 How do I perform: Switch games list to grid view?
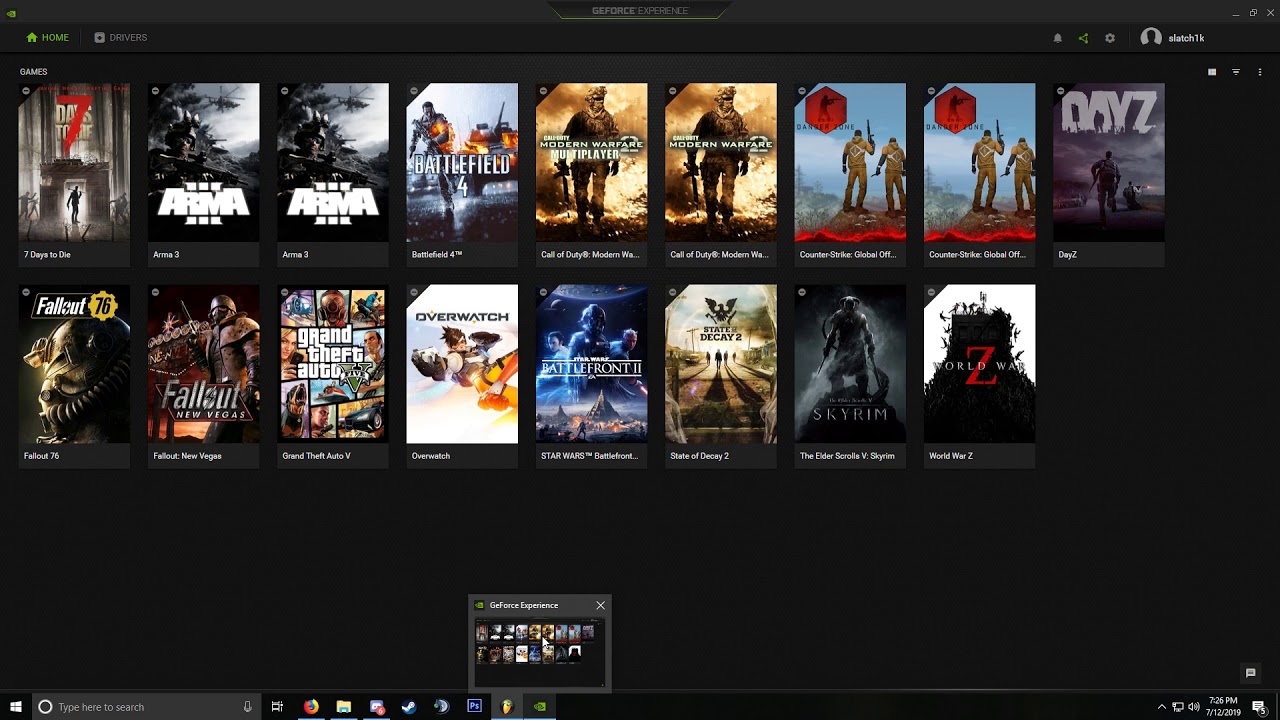[1212, 72]
